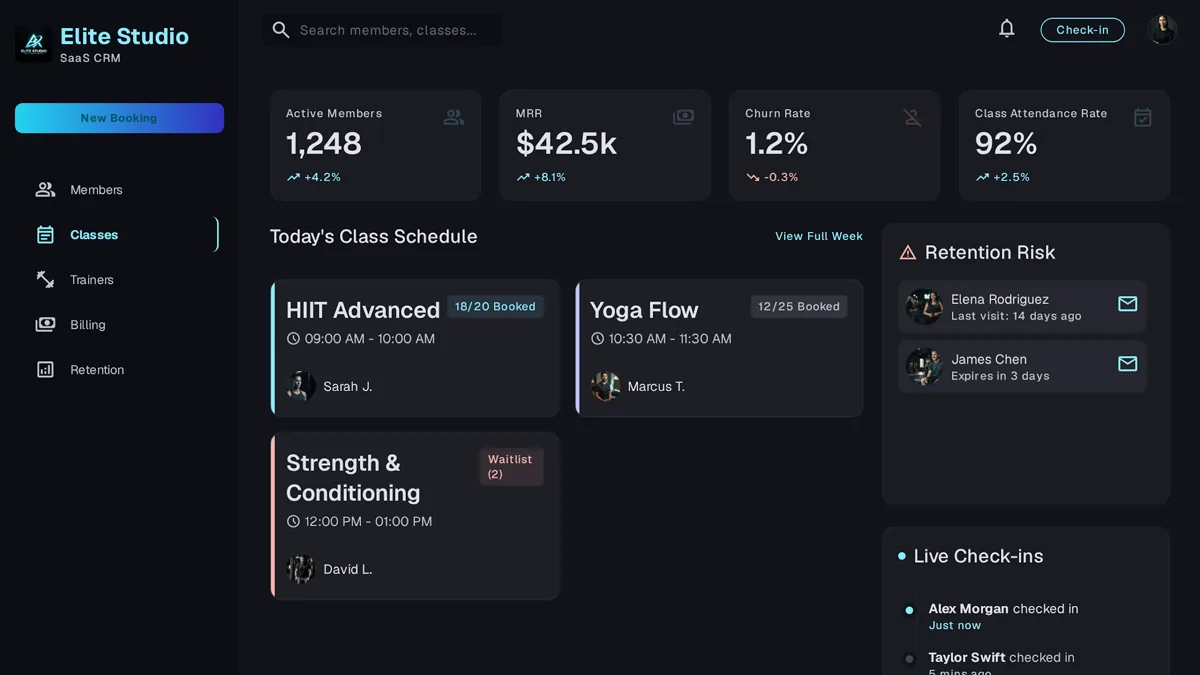Viewport: 1200px width, 675px height.
Task: Click the 09:00 AM - 10:00 AM time
Action: (370, 339)
